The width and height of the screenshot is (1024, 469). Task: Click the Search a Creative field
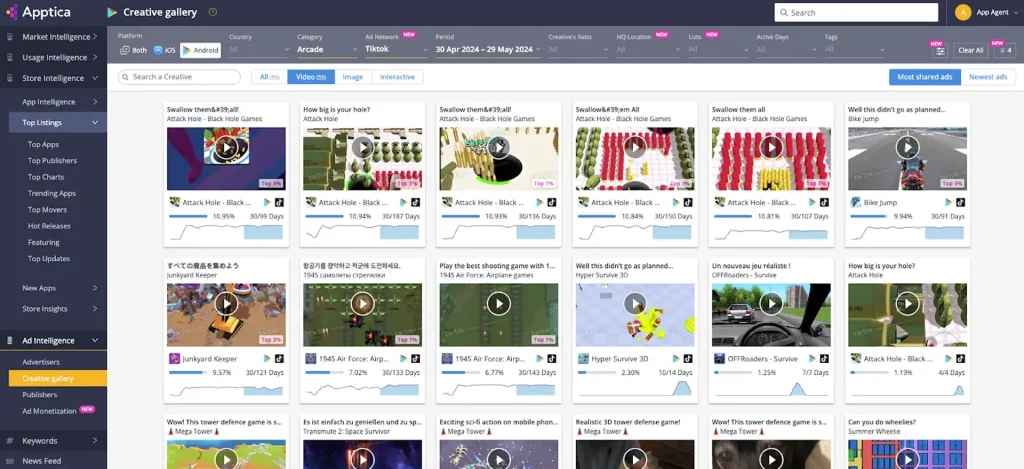pyautogui.click(x=180, y=77)
